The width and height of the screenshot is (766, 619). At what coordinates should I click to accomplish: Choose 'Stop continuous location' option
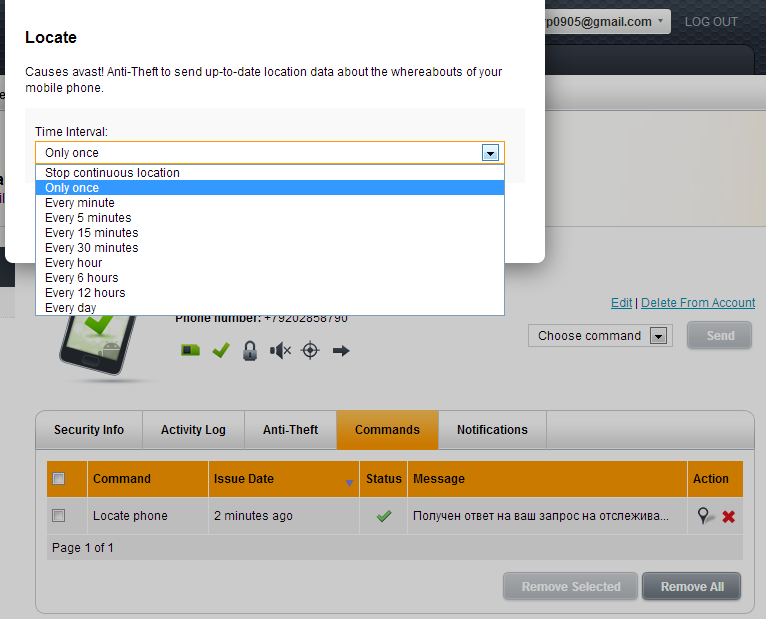pos(112,173)
